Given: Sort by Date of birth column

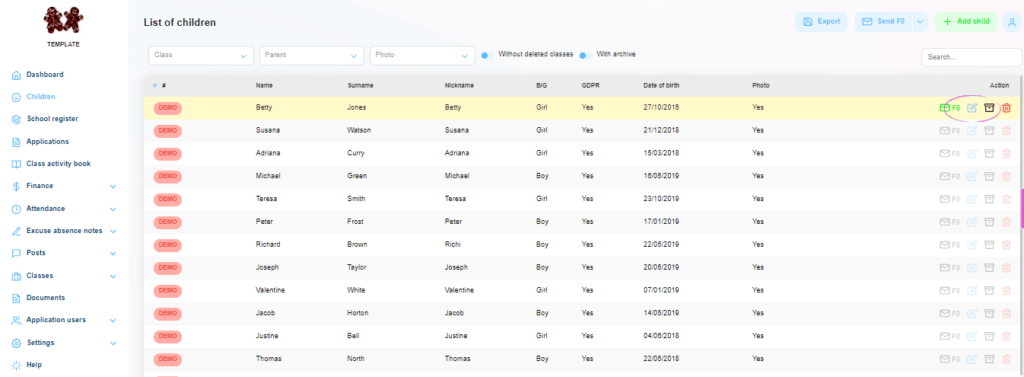Looking at the screenshot, I should (x=662, y=86).
